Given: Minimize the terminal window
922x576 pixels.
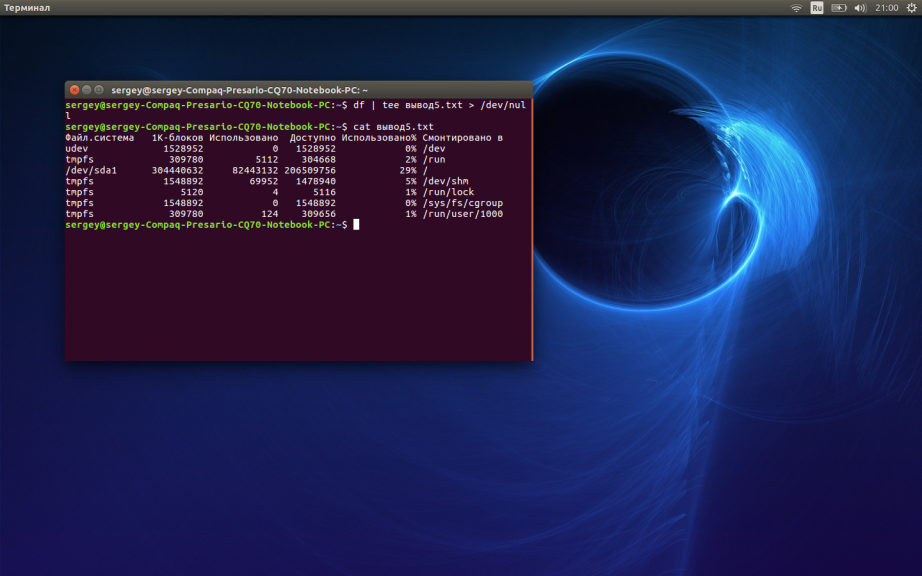Looking at the screenshot, I should [x=86, y=90].
